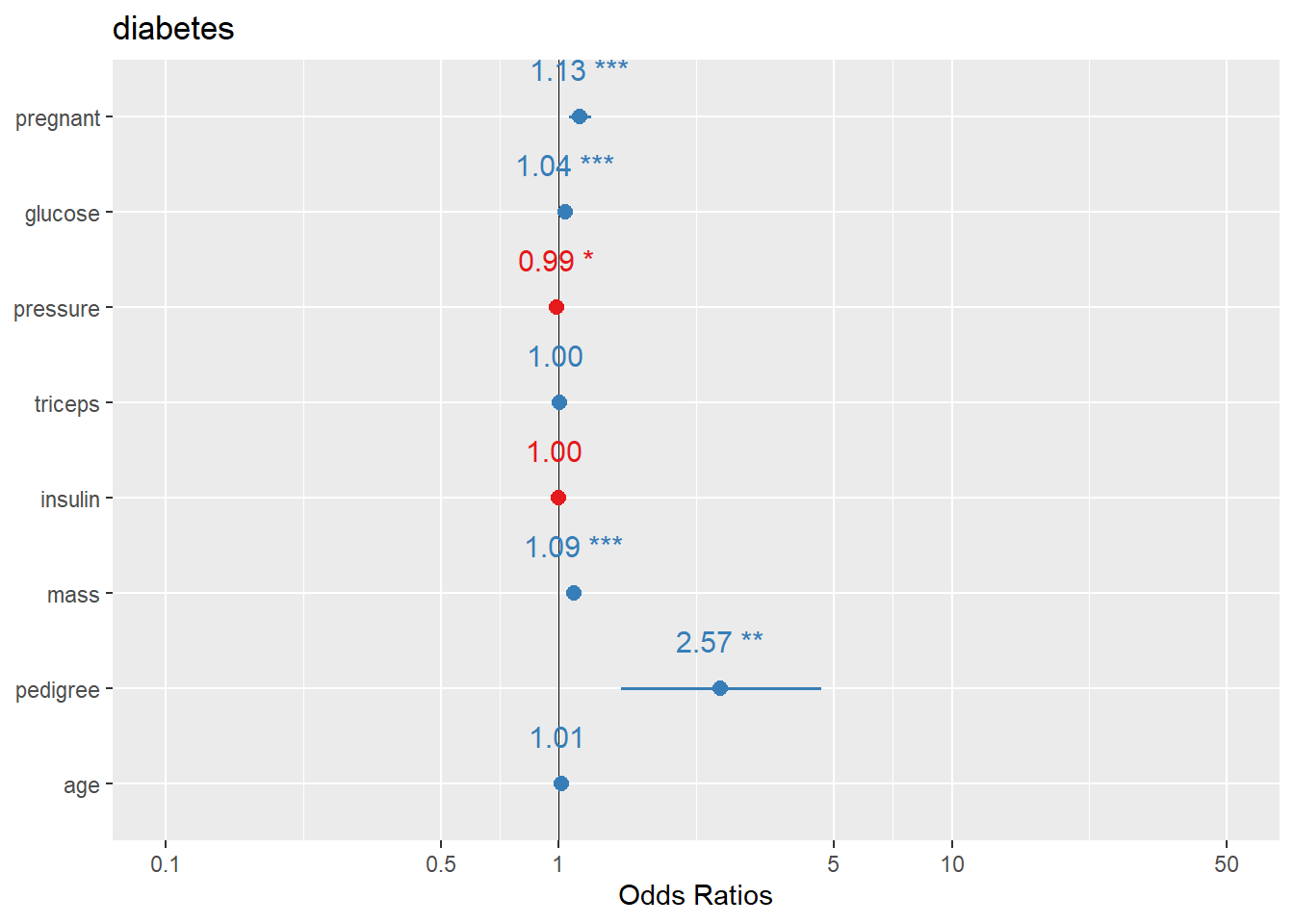1294x924 pixels.
Task: Click the "pedigree" y-axis label
Action: (58, 690)
